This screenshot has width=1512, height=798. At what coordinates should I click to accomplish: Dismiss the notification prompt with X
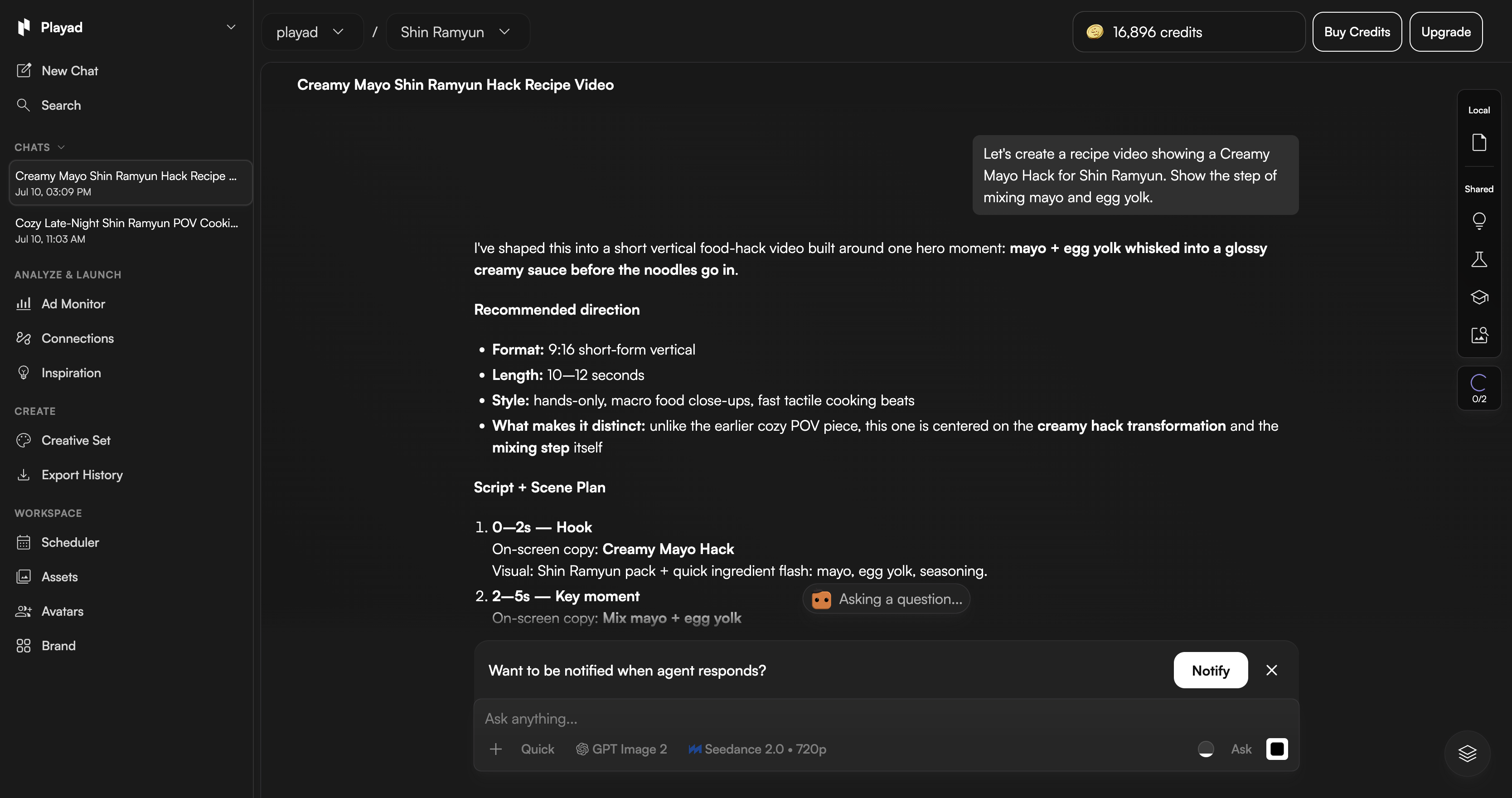1271,671
